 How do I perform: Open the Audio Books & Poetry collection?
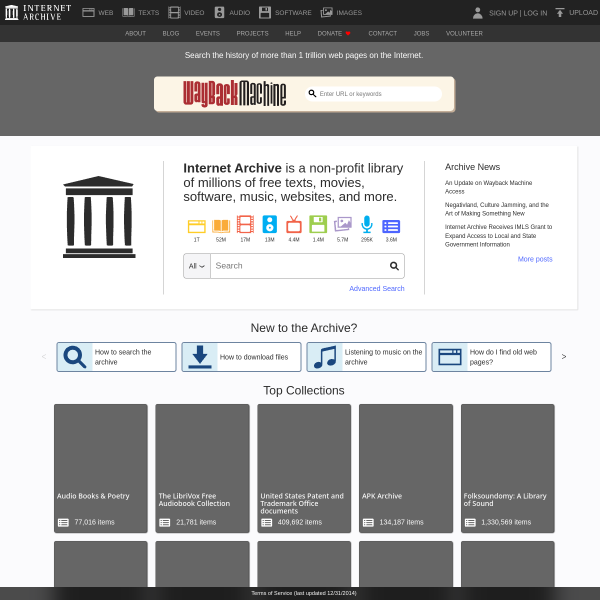tap(101, 468)
